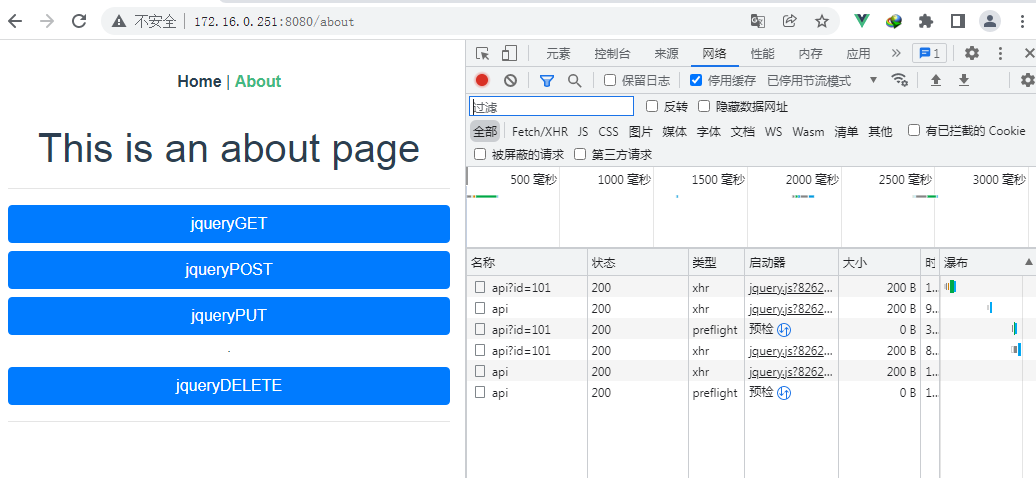Screen dimensions: 1036x478
Task: Open the issues counter badge showing 1
Action: click(930, 54)
